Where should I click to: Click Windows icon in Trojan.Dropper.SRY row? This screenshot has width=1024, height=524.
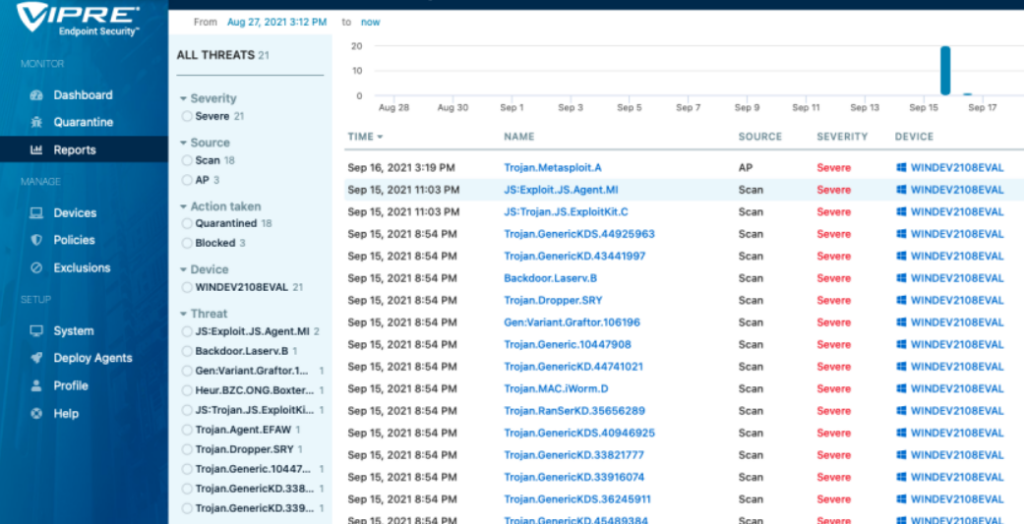point(901,301)
